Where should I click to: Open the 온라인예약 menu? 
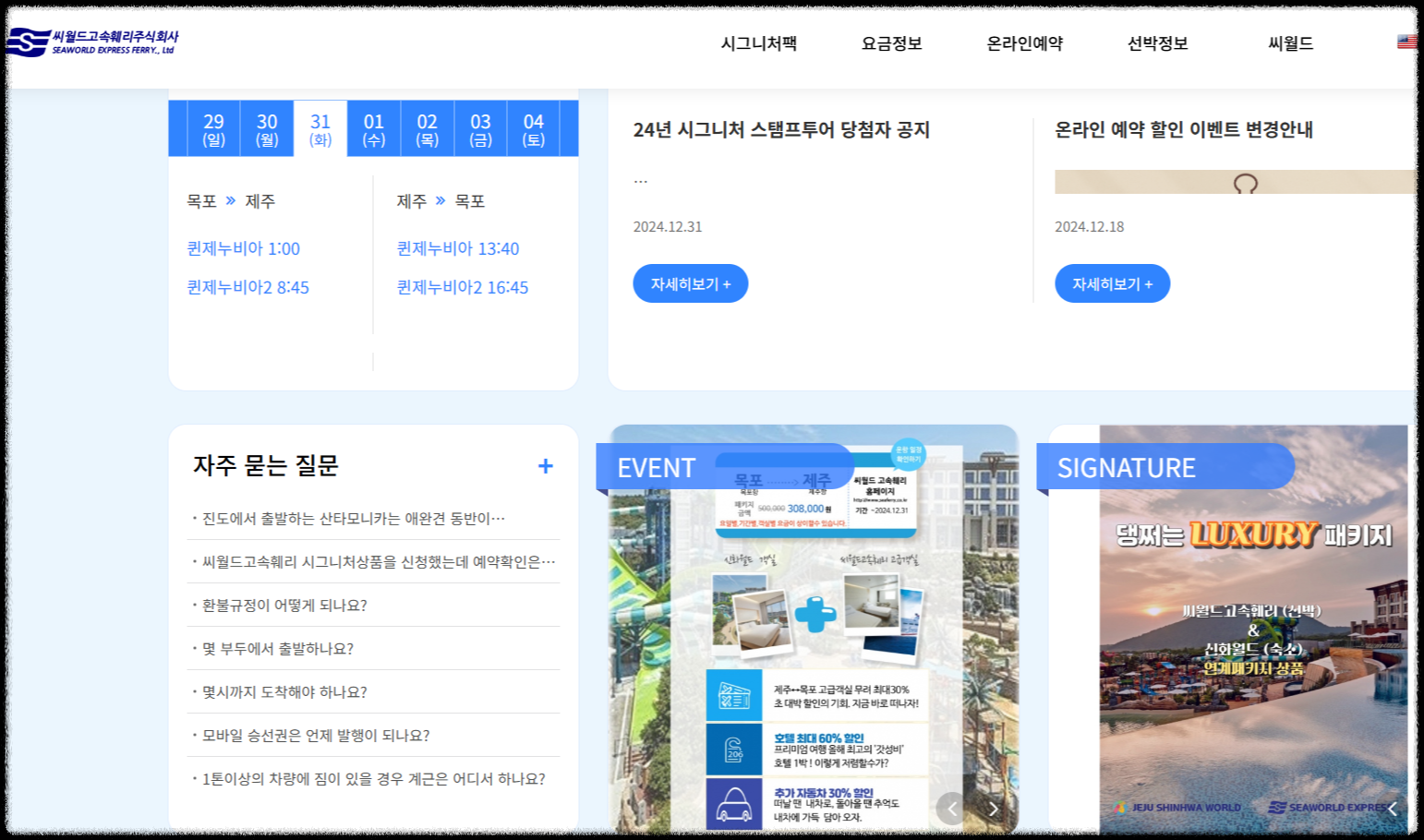[1023, 42]
